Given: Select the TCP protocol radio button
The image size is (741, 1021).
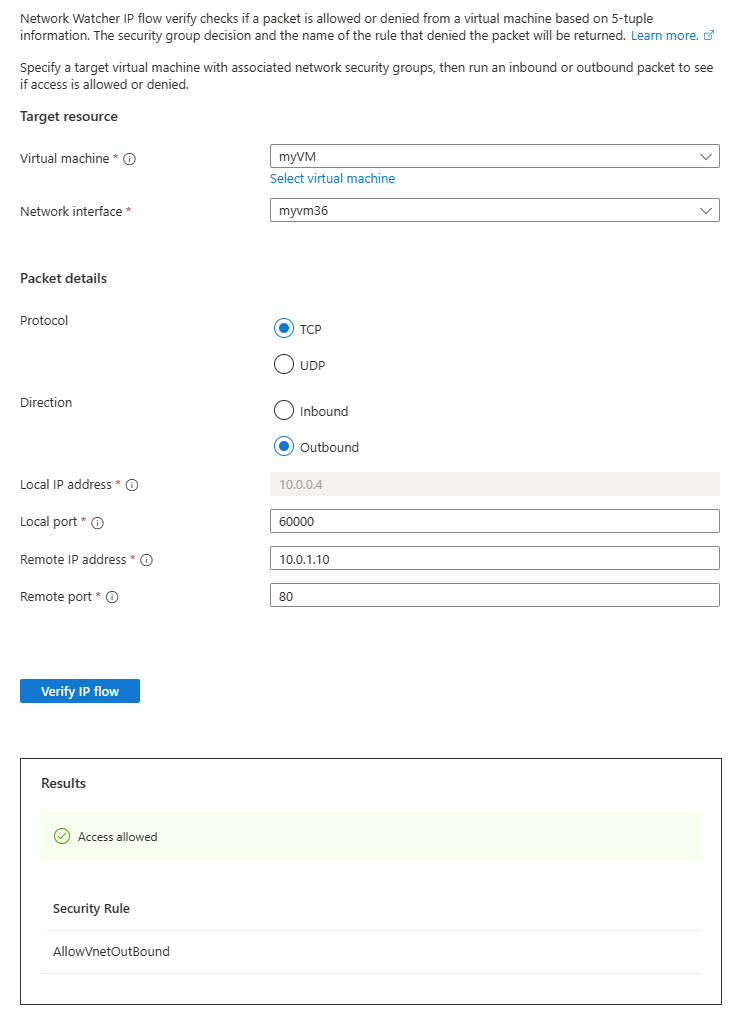Looking at the screenshot, I should point(284,328).
